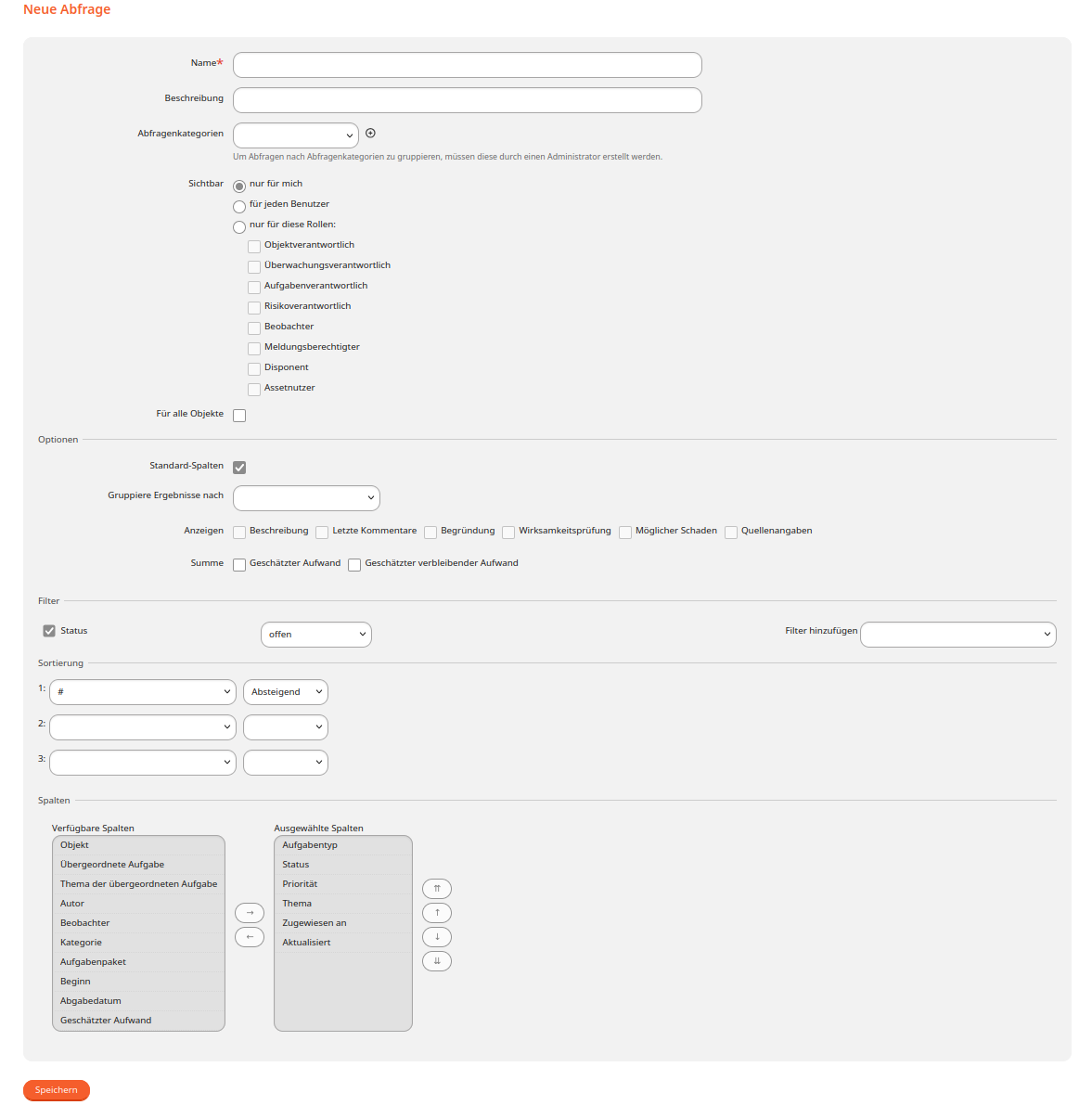Select 'Zugewiesen an' in selected columns

[x=342, y=923]
